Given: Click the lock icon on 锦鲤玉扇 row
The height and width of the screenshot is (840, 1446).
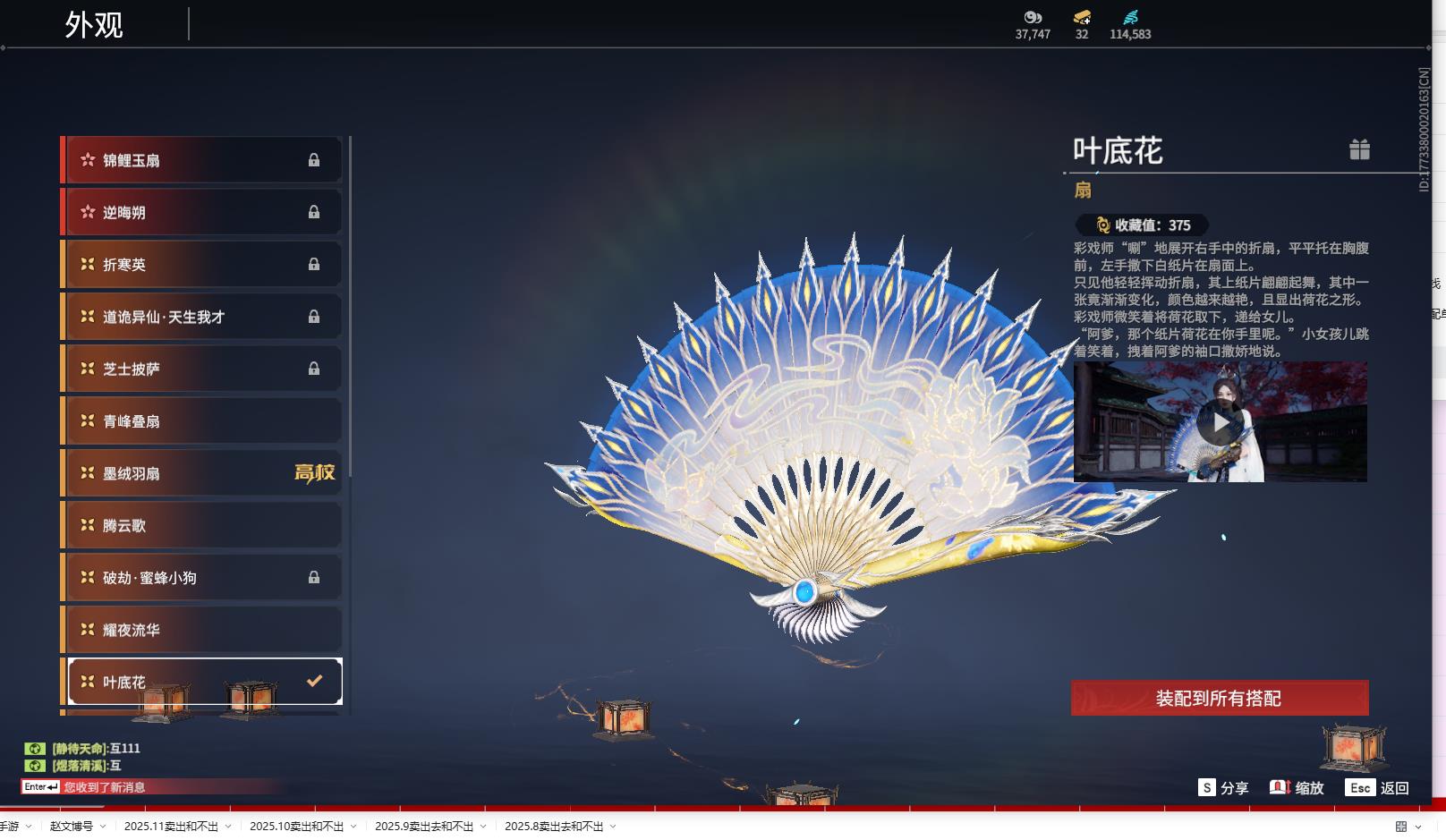Looking at the screenshot, I should pos(314,160).
